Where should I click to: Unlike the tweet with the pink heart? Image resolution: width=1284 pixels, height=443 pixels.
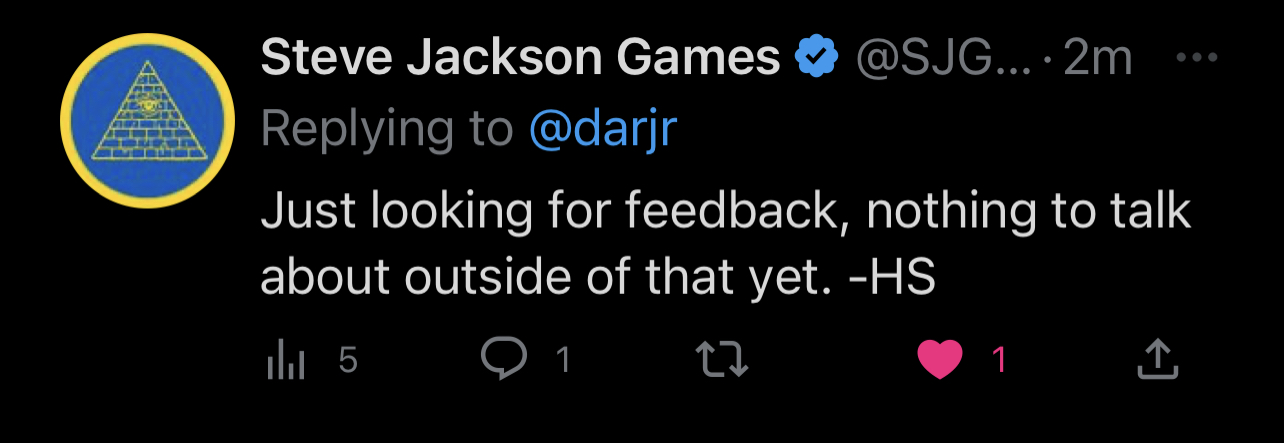point(939,360)
